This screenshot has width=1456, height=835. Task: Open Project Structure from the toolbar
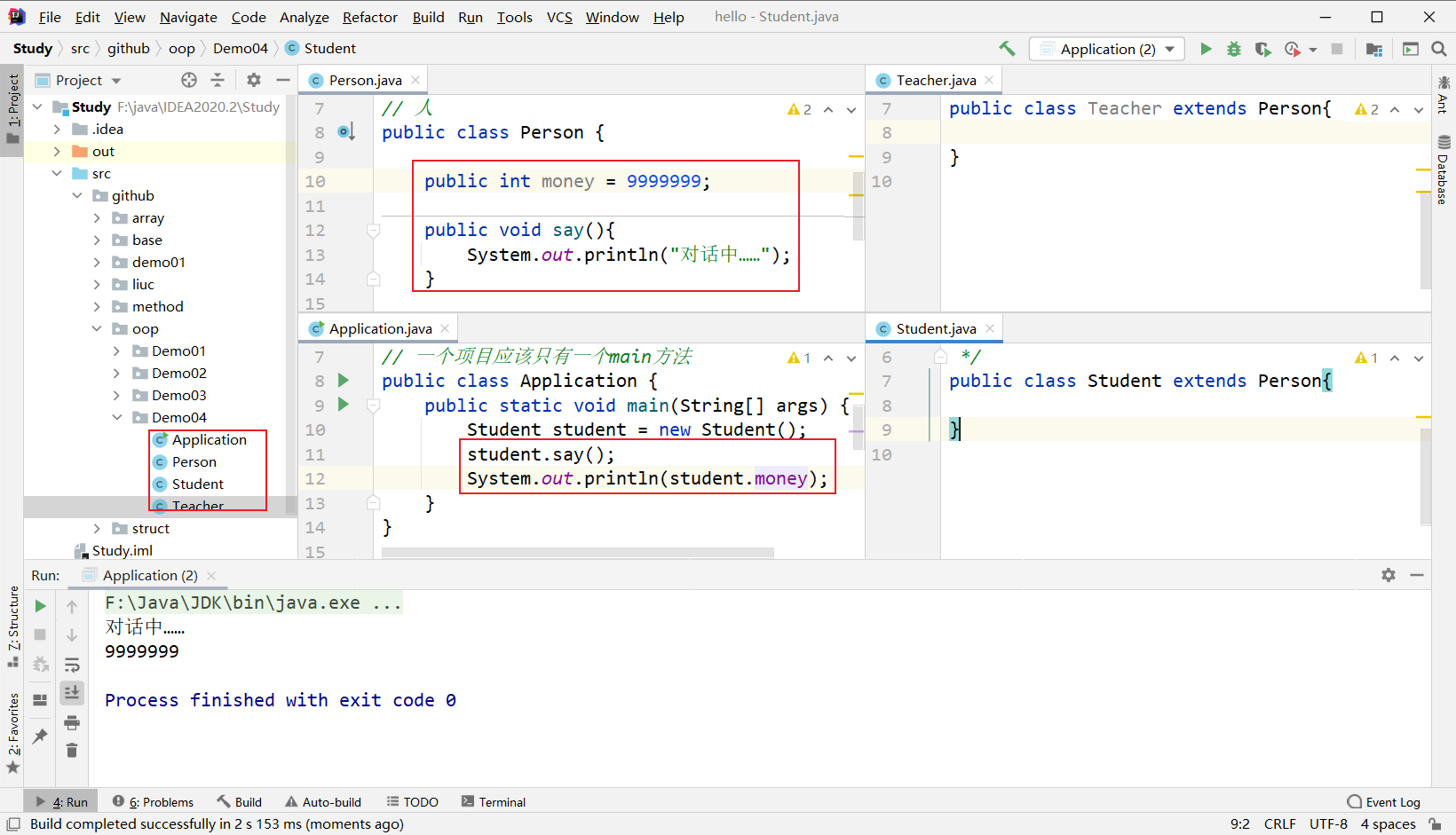coord(1374,49)
